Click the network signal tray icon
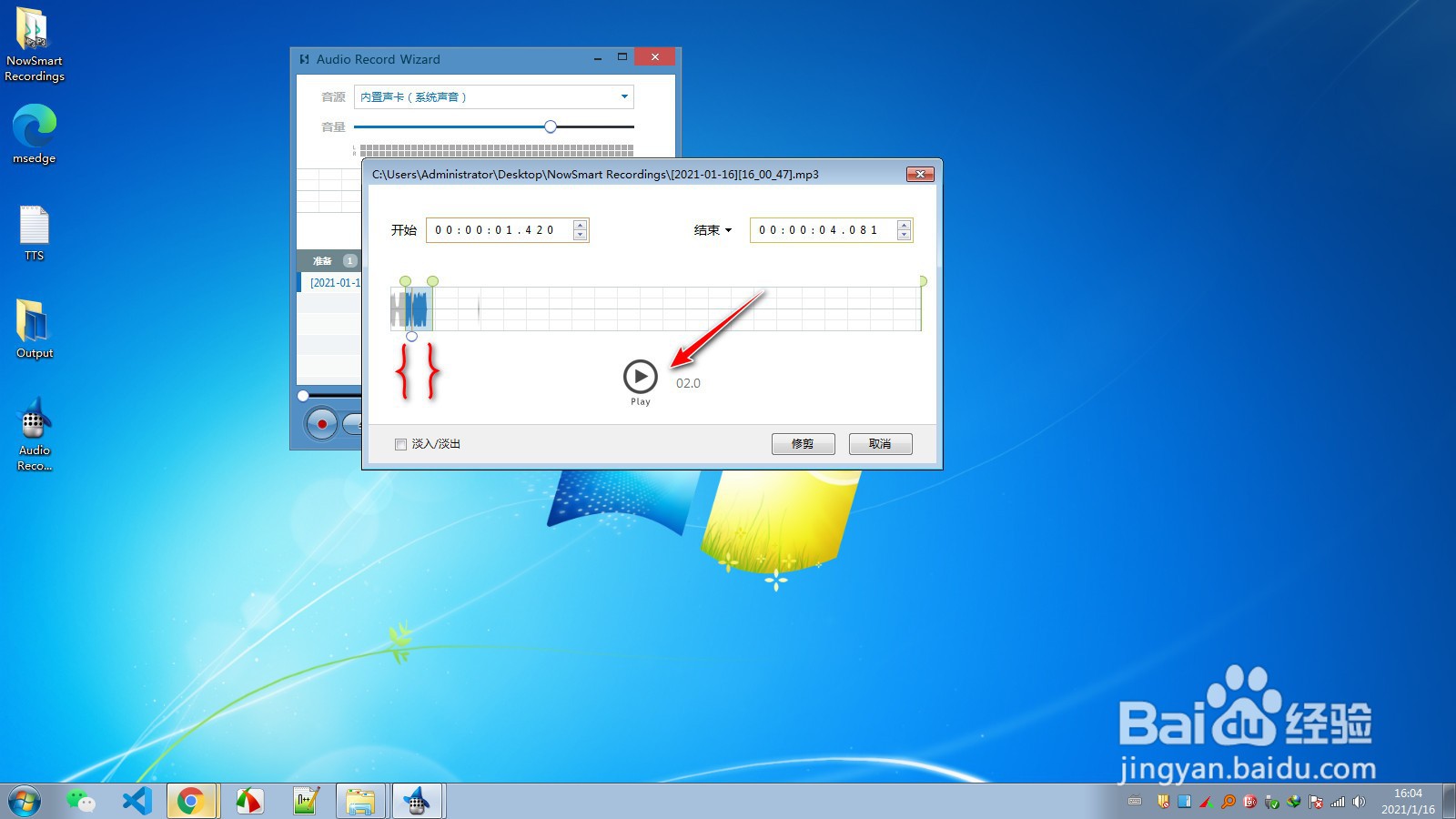The image size is (1456, 819). (x=1338, y=802)
